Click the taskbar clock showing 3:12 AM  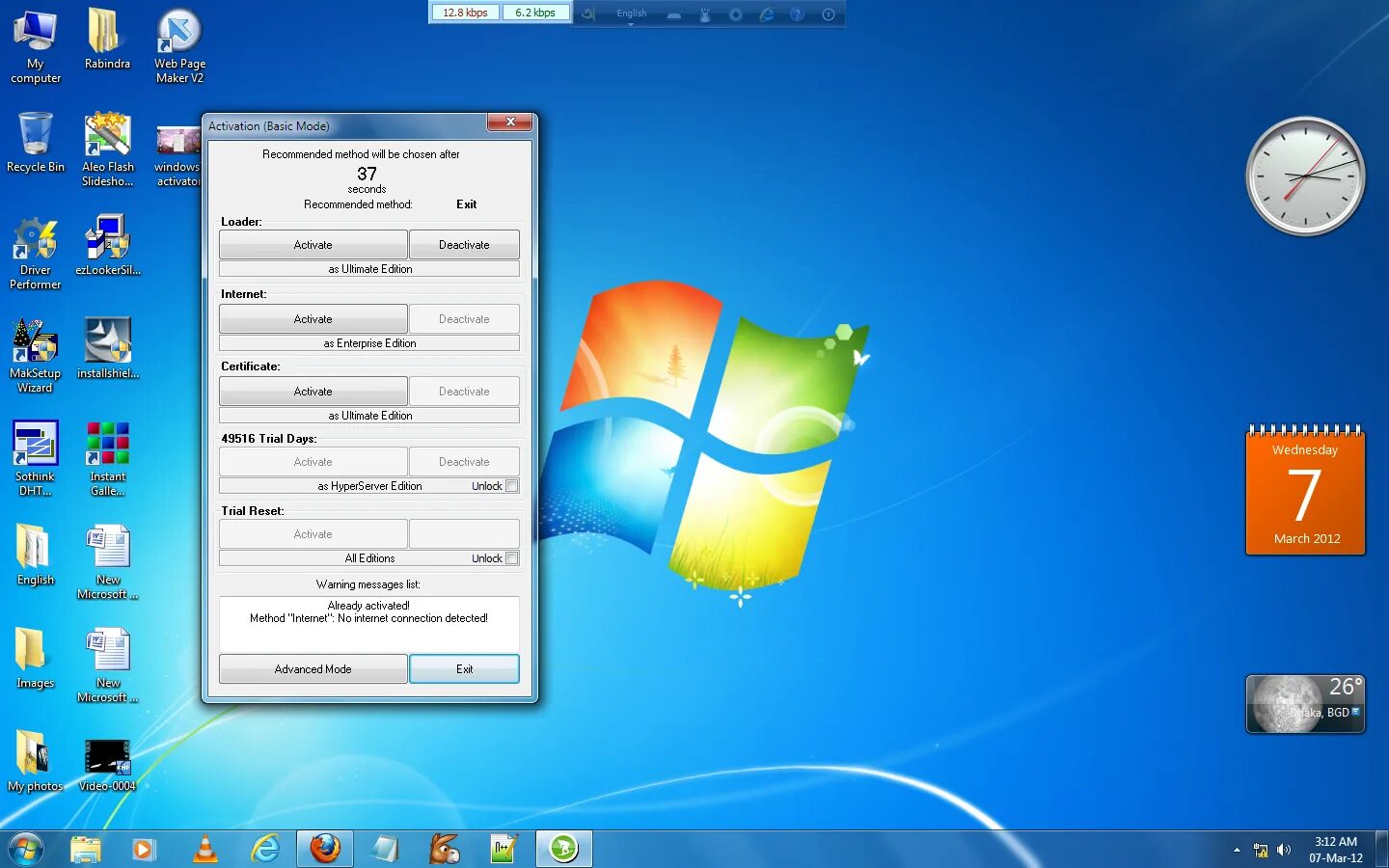pos(1335,850)
